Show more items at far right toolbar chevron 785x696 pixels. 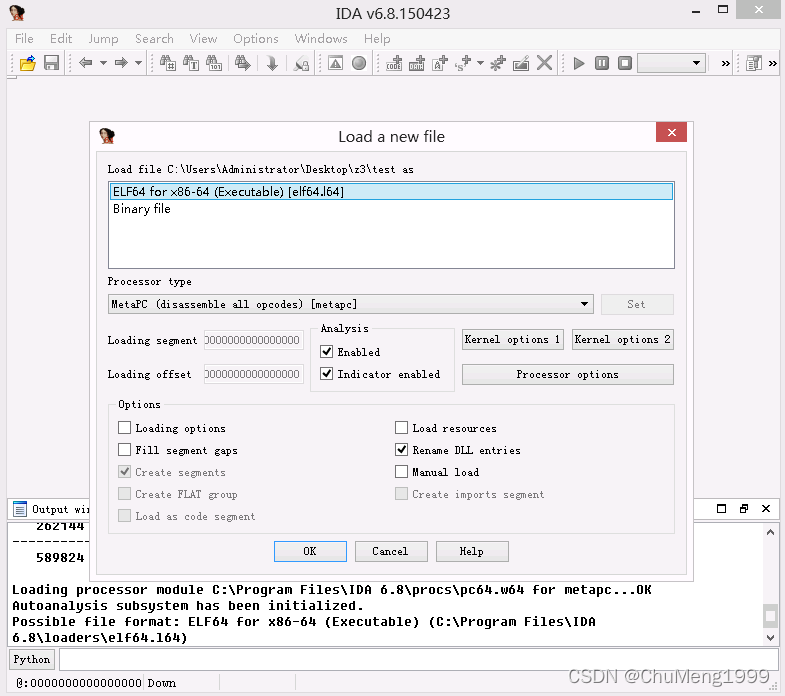coord(772,64)
